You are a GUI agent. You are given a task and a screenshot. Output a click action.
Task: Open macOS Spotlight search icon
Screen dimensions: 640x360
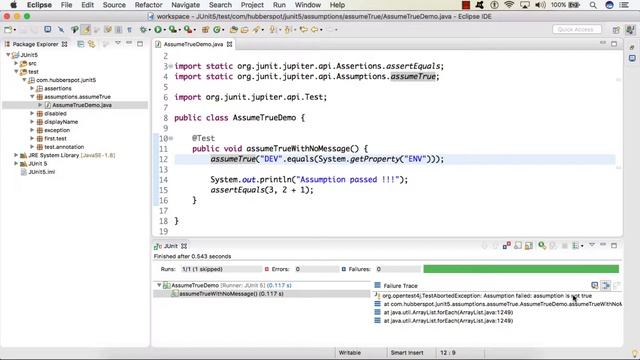pyautogui.click(x=593, y=5)
